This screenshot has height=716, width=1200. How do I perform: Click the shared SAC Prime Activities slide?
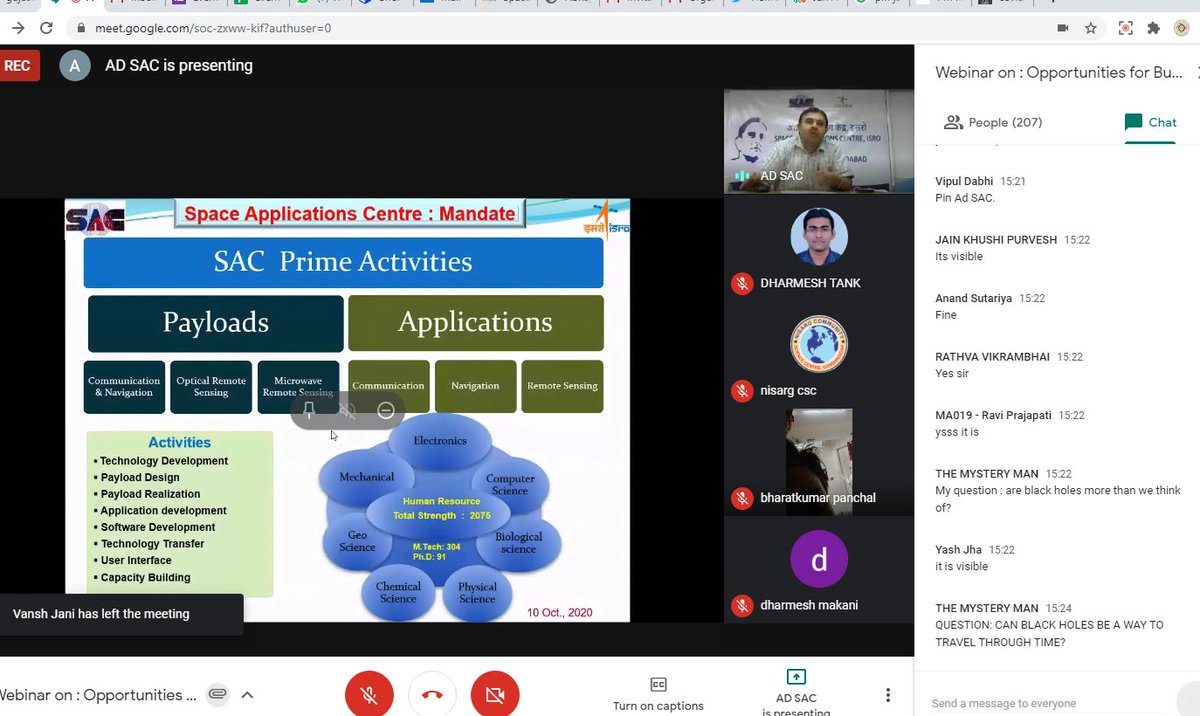click(x=347, y=410)
